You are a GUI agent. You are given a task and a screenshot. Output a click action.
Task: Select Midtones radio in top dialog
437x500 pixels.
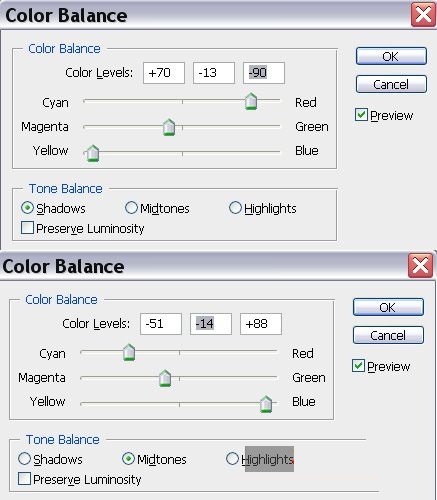point(131,208)
